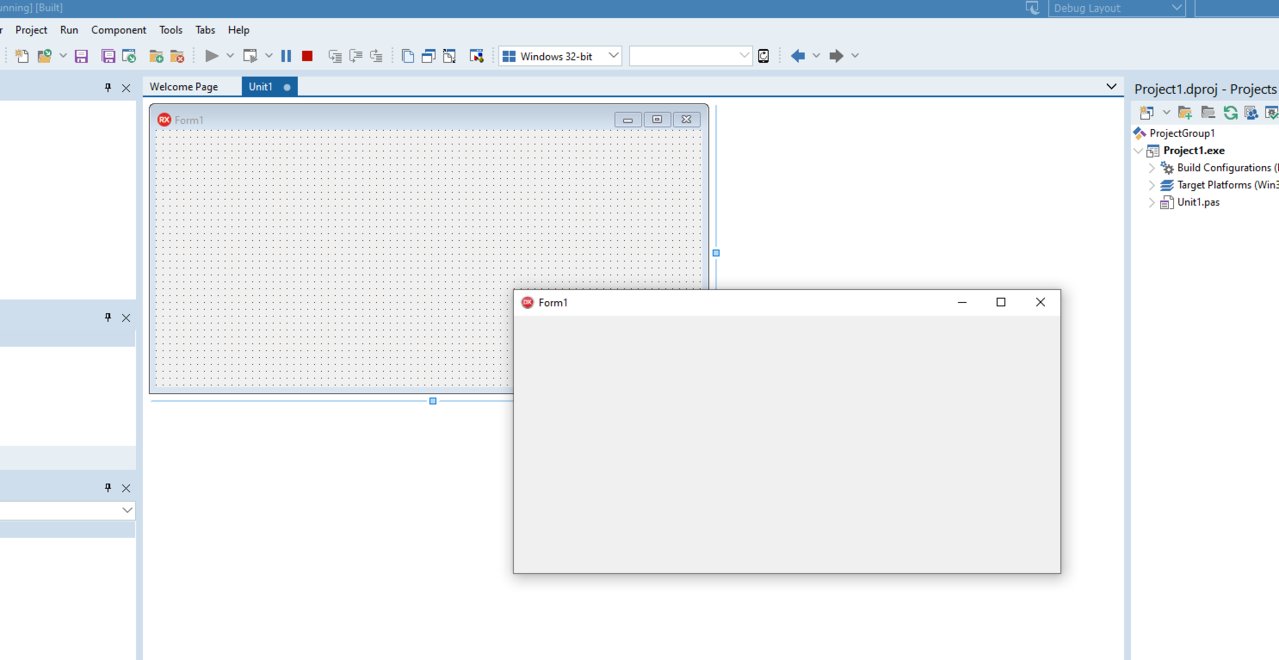The image size is (1279, 660).
Task: Click the Save All icon
Action: pyautogui.click(x=108, y=56)
